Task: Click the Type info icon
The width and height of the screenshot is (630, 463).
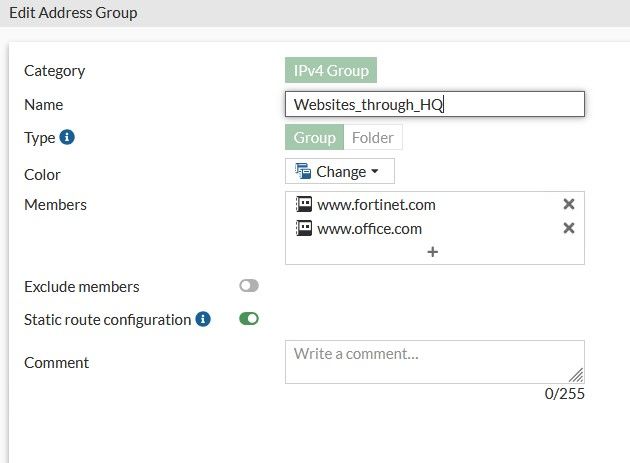Action: tap(67, 138)
